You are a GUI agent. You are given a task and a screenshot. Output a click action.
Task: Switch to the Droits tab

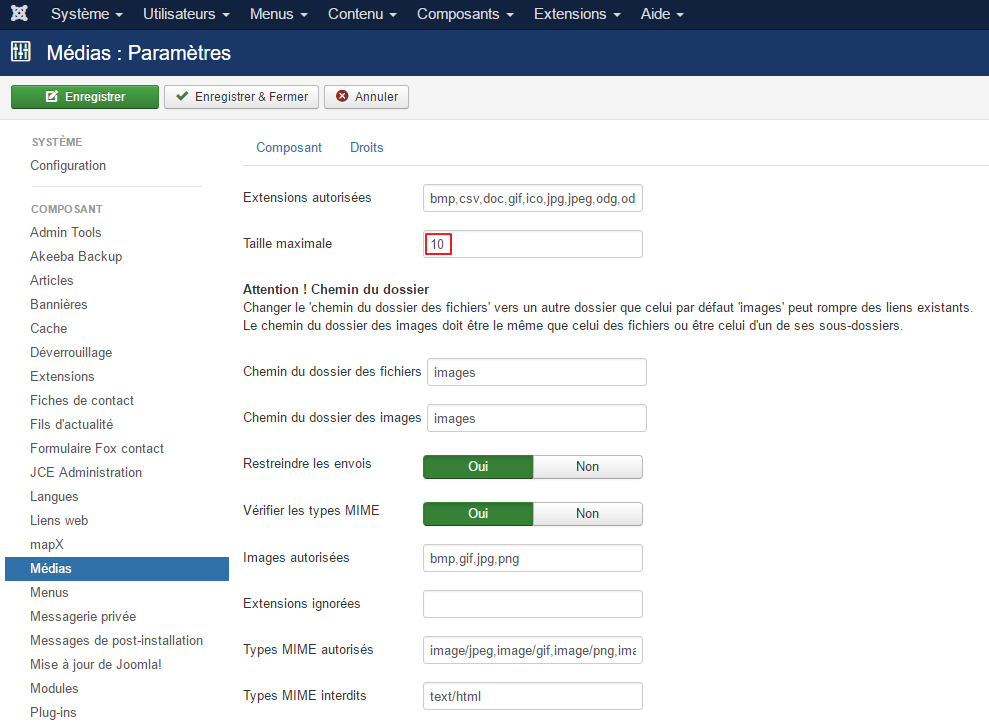tap(366, 147)
